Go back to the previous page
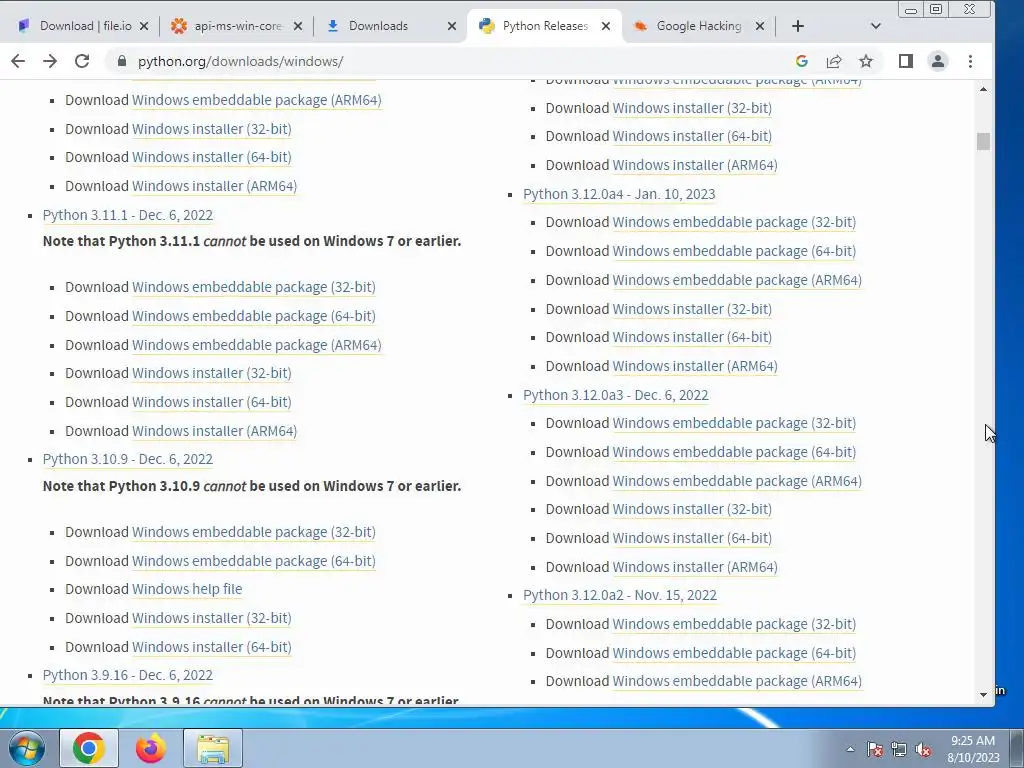The height and width of the screenshot is (768, 1024). pos(18,61)
